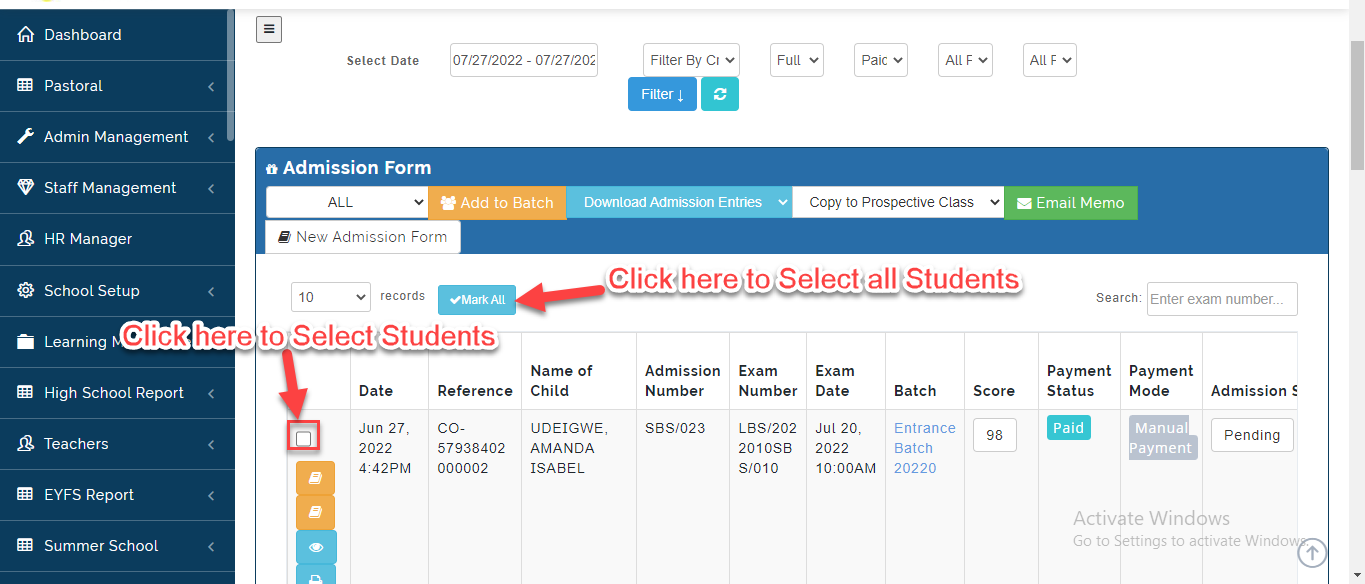Open the Summer School menu
The height and width of the screenshot is (584, 1365).
coord(115,546)
